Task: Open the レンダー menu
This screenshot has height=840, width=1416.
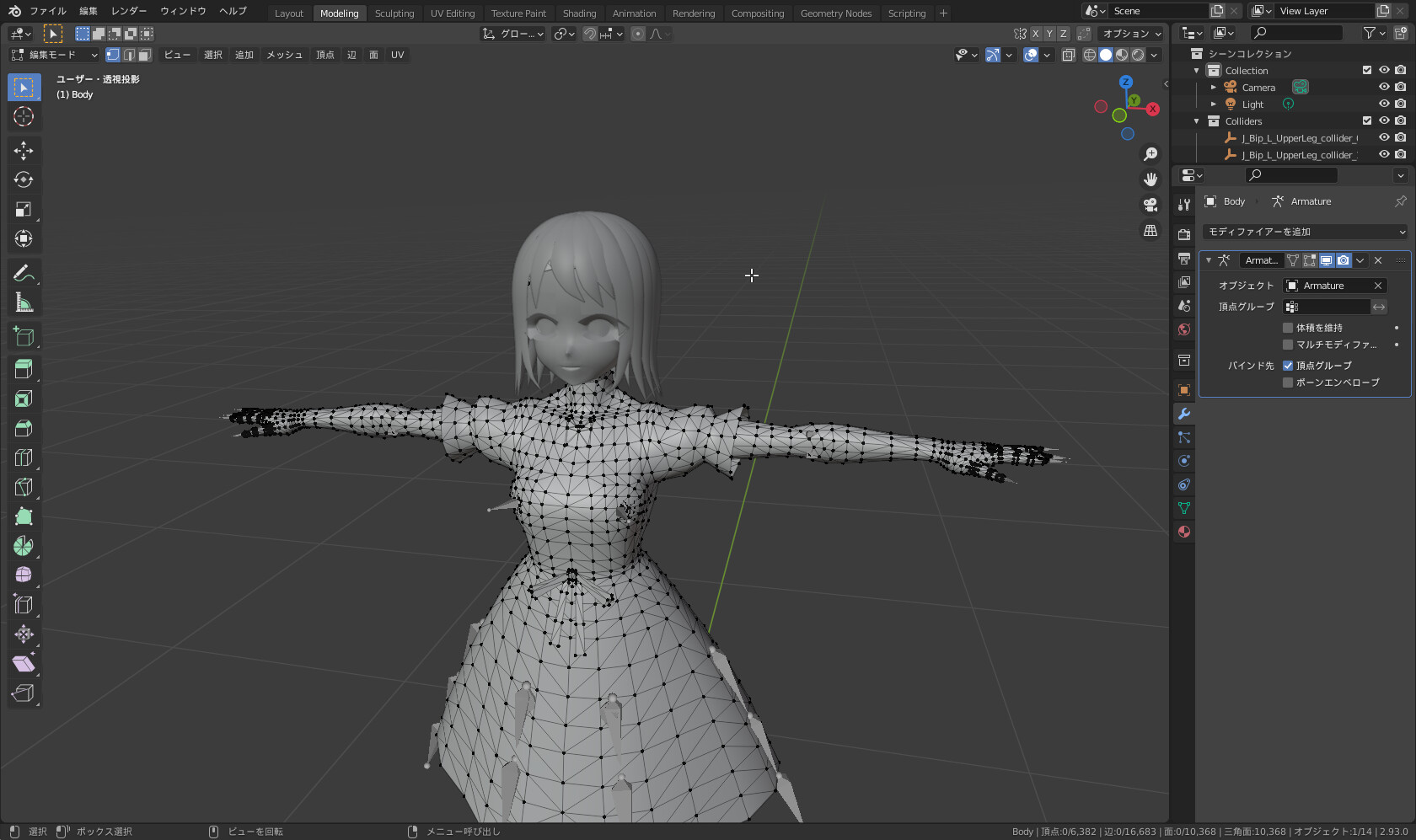Action: point(129,11)
